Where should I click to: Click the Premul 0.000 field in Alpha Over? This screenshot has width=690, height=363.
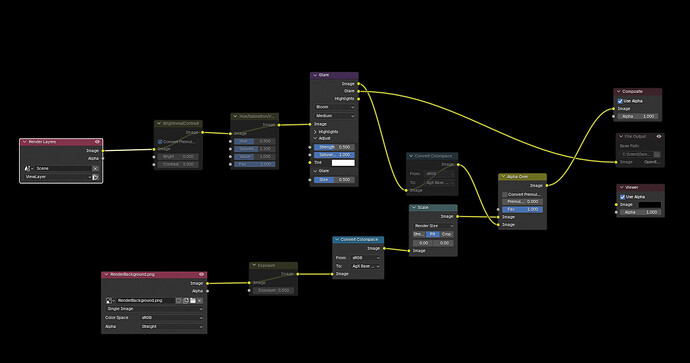522,202
